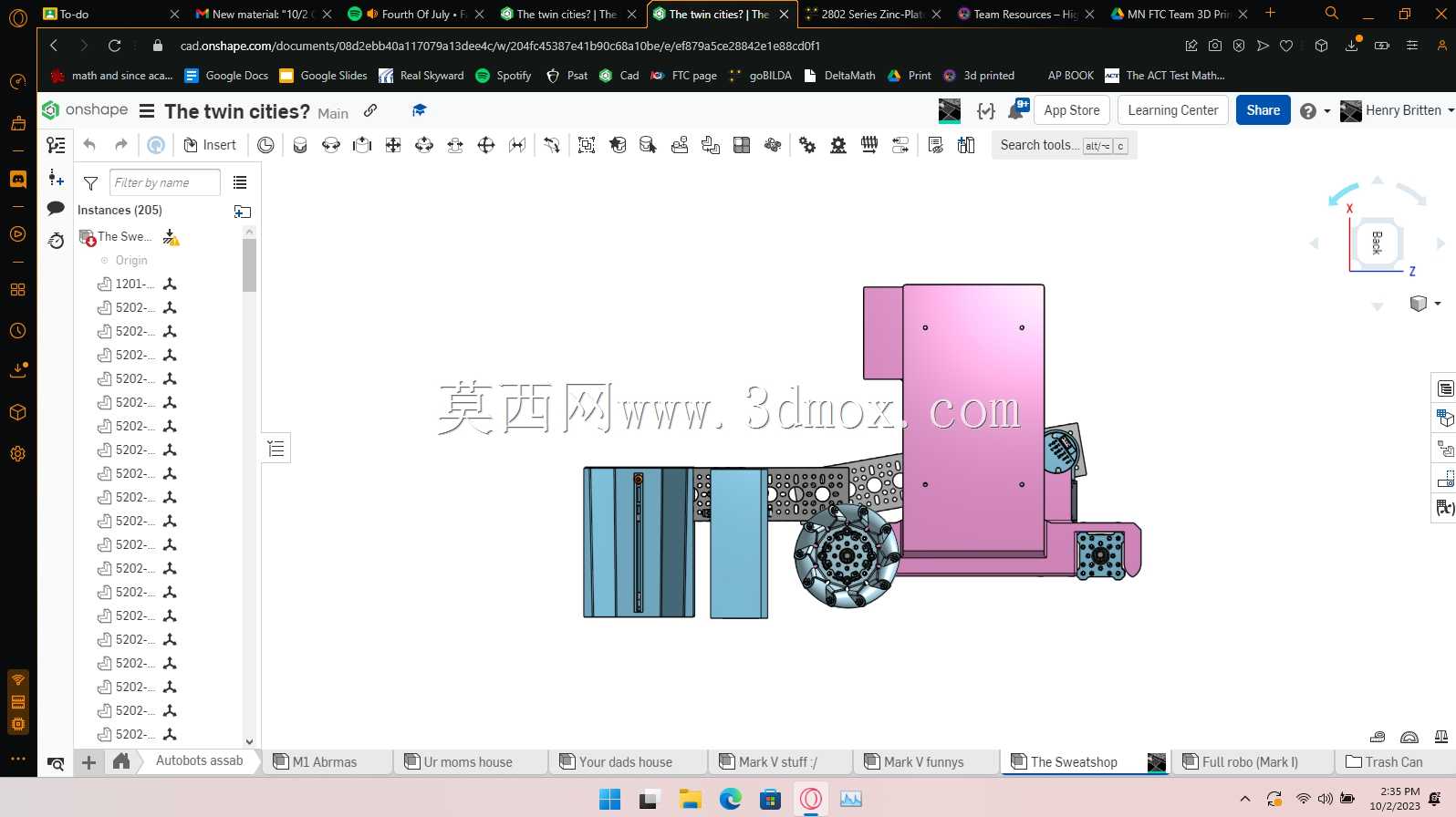Select the Slider mate tool
This screenshot has height=817, width=1456.
pos(362,145)
